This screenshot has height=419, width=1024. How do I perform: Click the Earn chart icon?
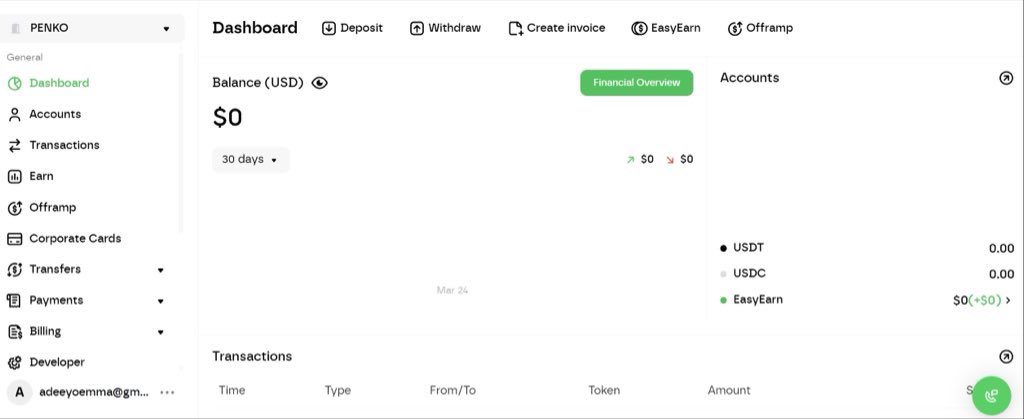tap(14, 176)
